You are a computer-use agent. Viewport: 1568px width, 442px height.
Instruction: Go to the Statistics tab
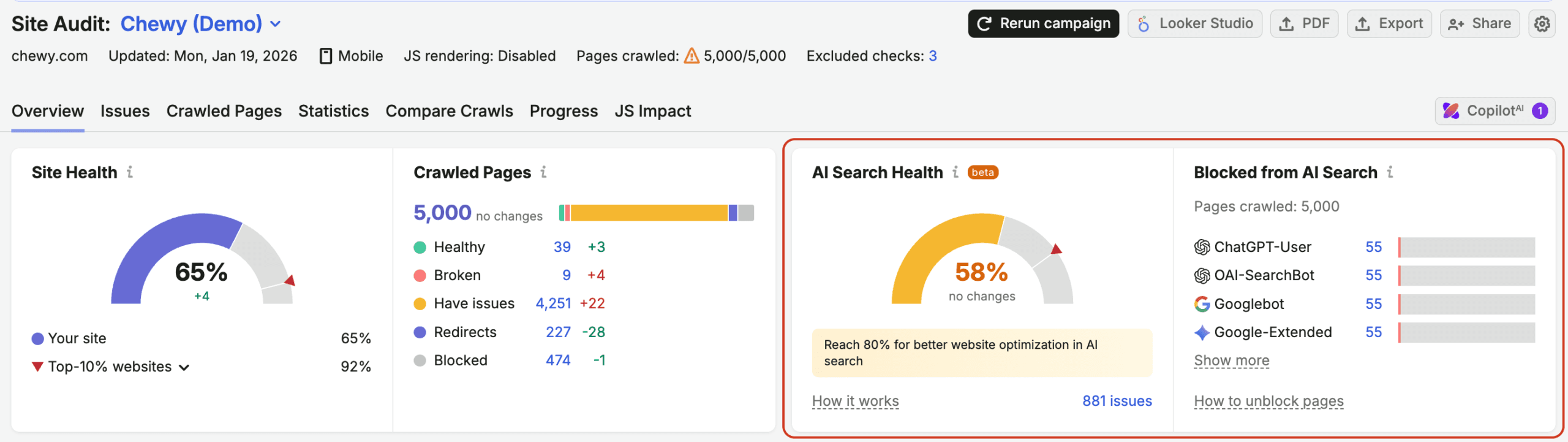pos(334,111)
